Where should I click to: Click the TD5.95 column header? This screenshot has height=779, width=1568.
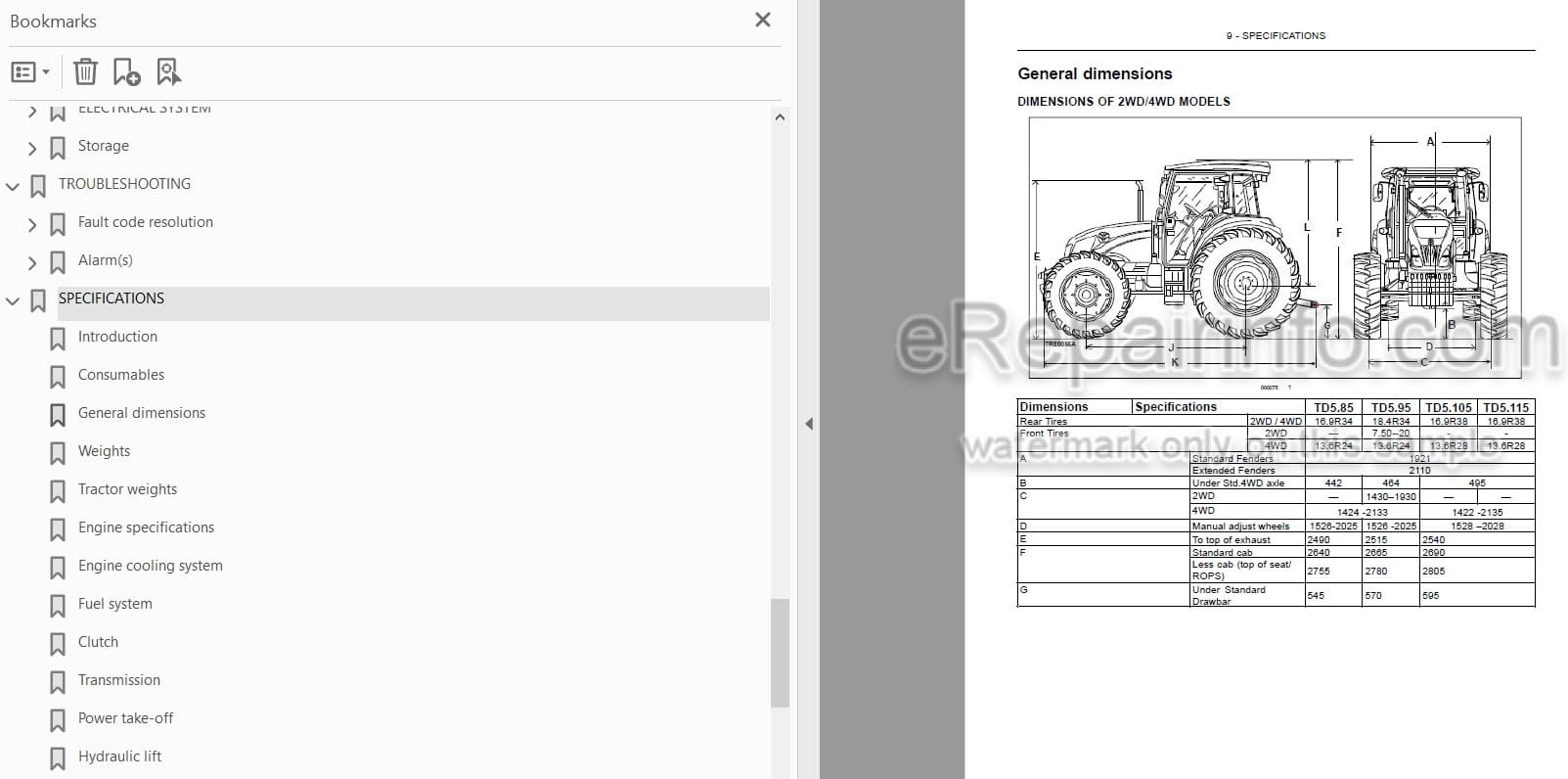tap(1391, 407)
